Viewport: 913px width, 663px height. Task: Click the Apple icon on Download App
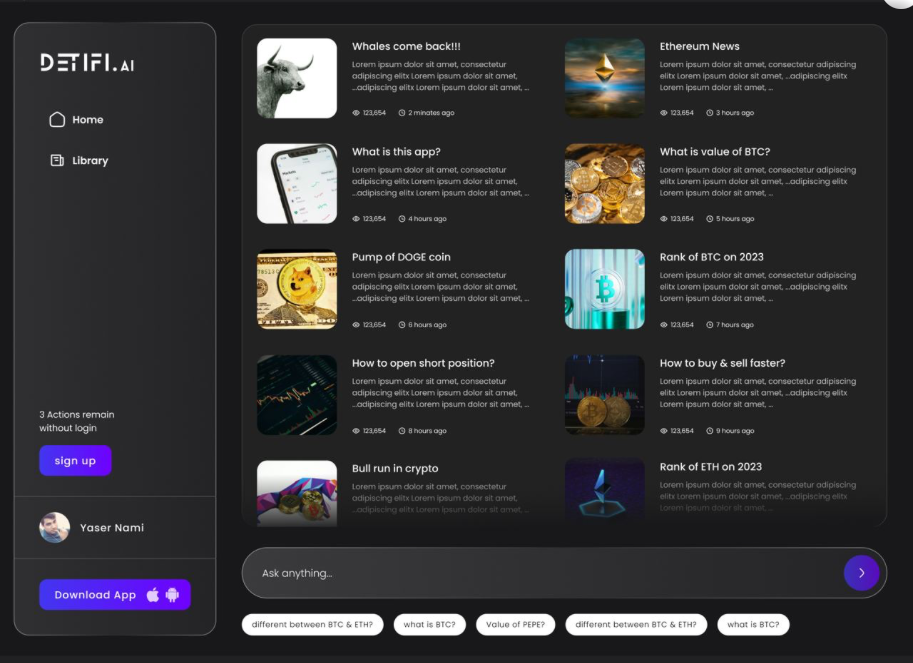(153, 595)
